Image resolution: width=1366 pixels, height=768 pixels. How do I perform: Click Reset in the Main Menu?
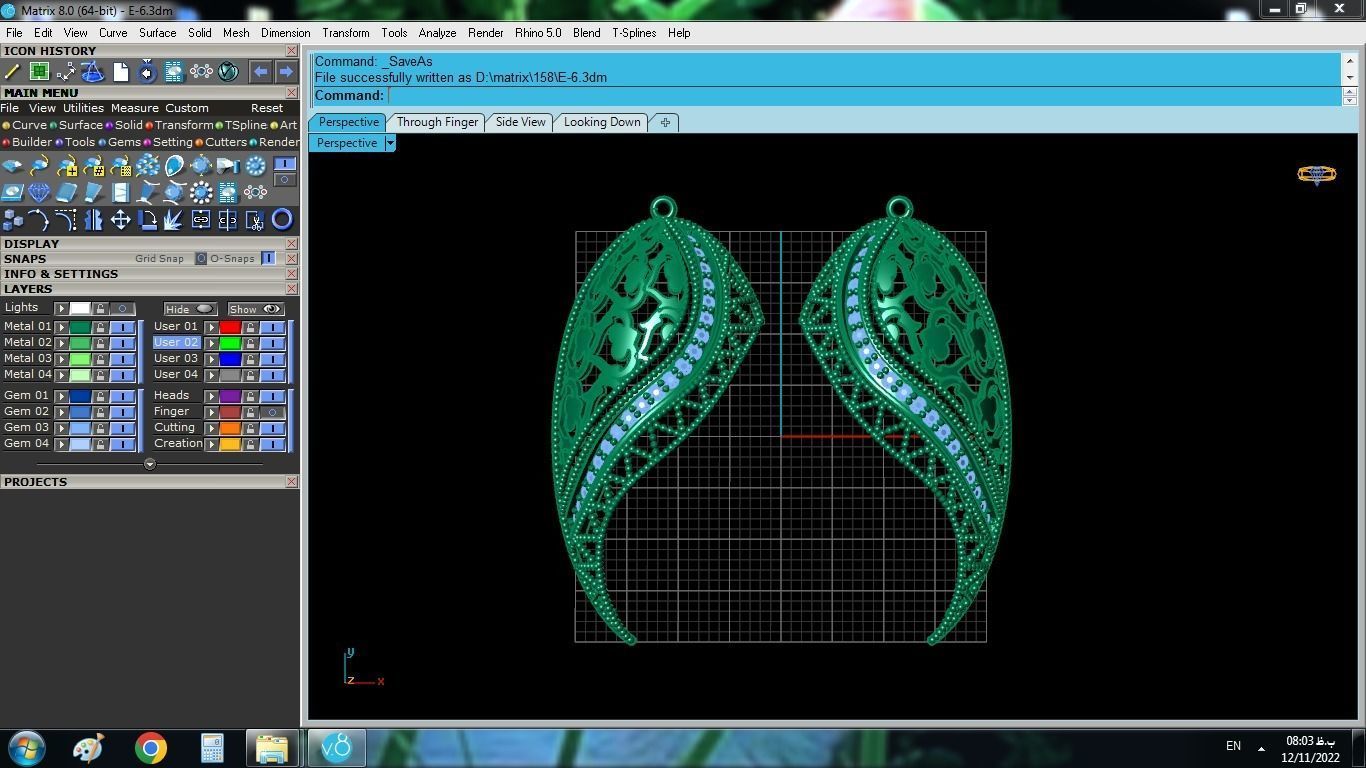[267, 108]
